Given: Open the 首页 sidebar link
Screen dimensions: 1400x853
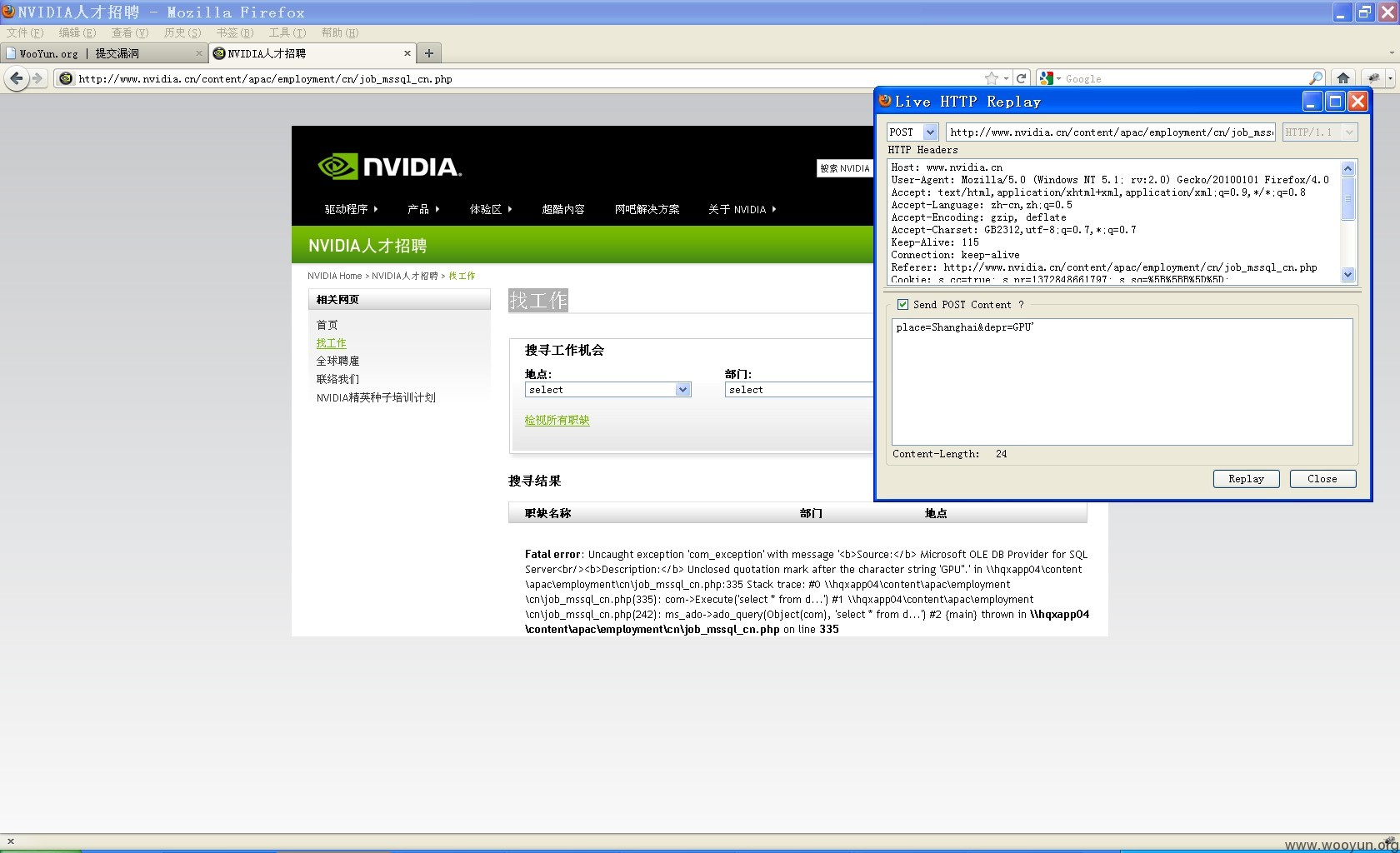Looking at the screenshot, I should tap(327, 325).
